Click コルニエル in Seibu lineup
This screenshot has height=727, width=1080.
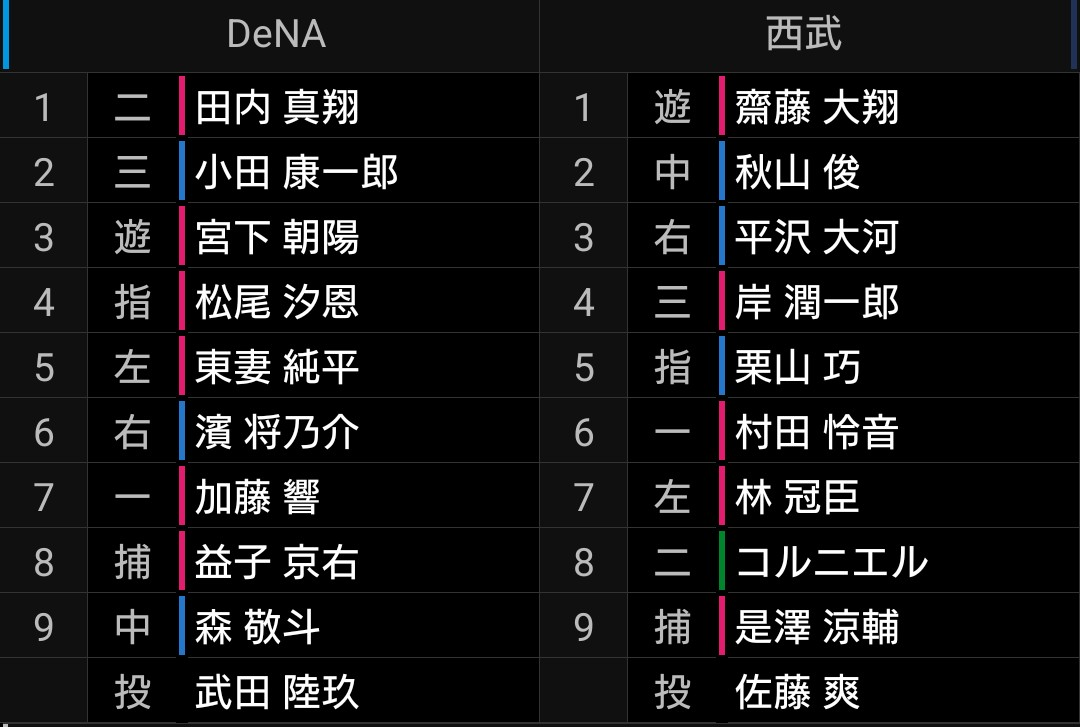(832, 562)
